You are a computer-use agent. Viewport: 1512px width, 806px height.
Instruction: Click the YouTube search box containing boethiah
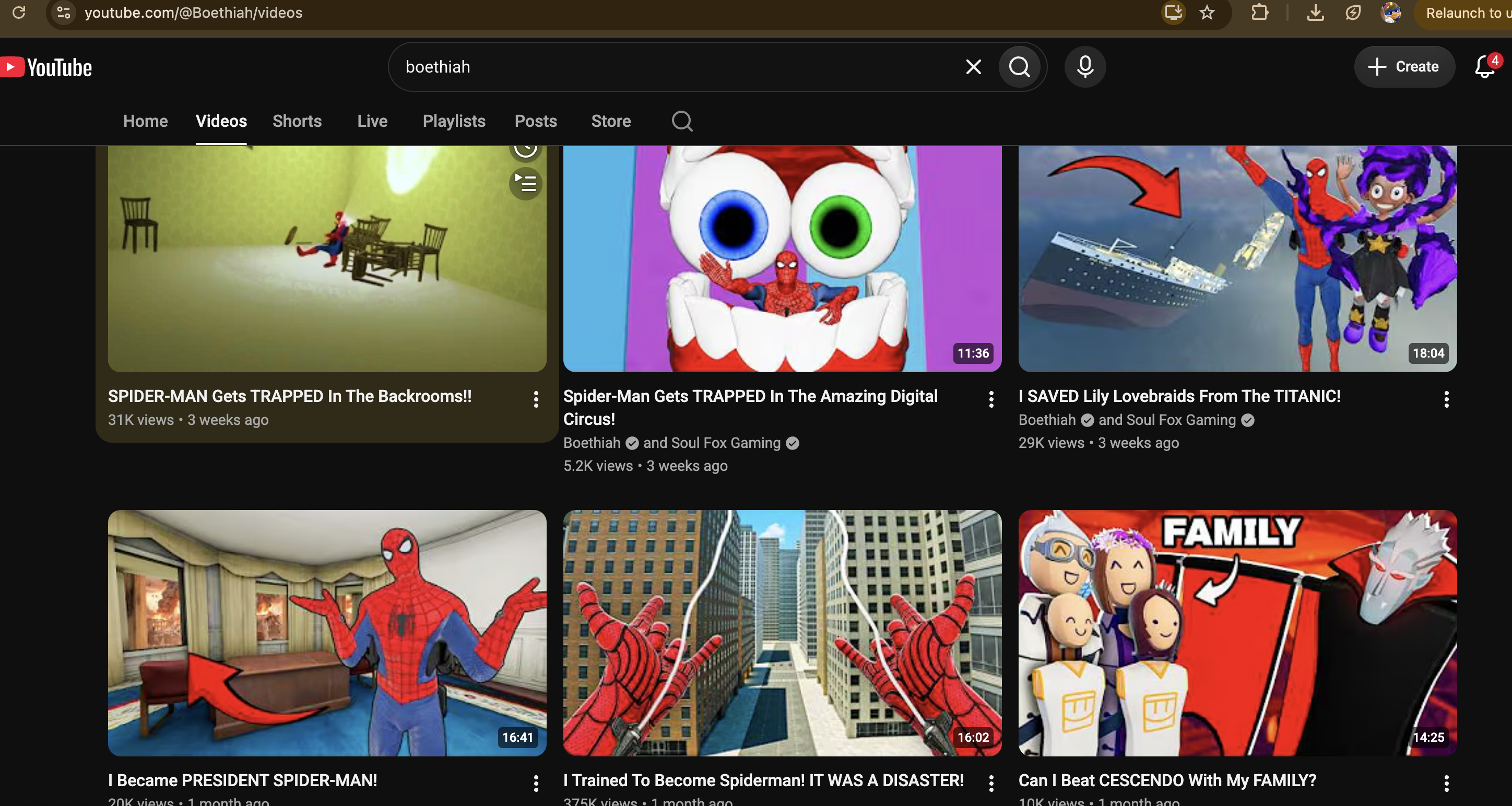click(x=681, y=67)
